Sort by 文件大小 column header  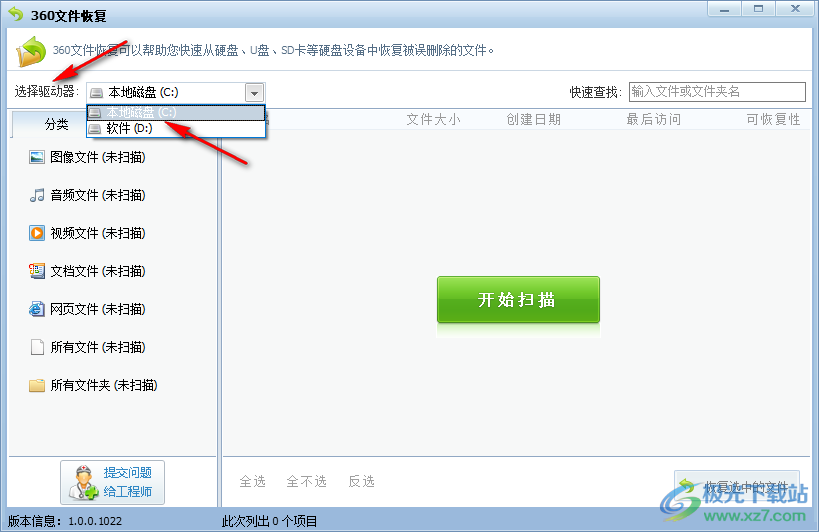[434, 120]
